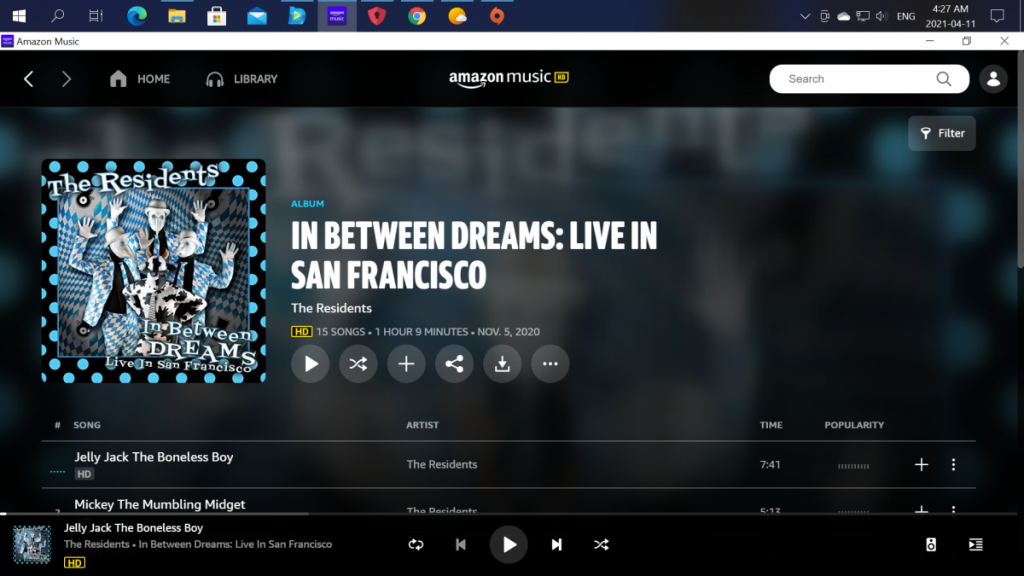Viewport: 1024px width, 576px height.
Task: Launch Microsoft Edge from the taskbar
Action: click(136, 16)
